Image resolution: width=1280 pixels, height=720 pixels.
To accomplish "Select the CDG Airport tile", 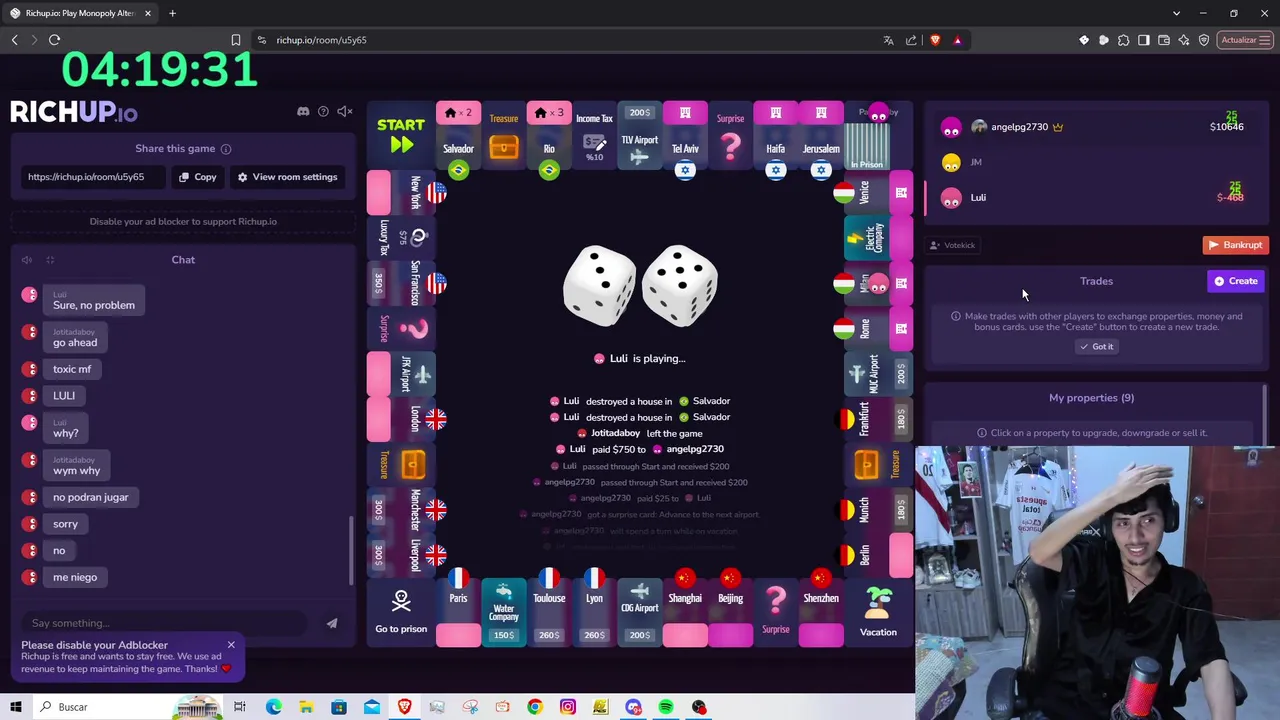I will tap(639, 613).
